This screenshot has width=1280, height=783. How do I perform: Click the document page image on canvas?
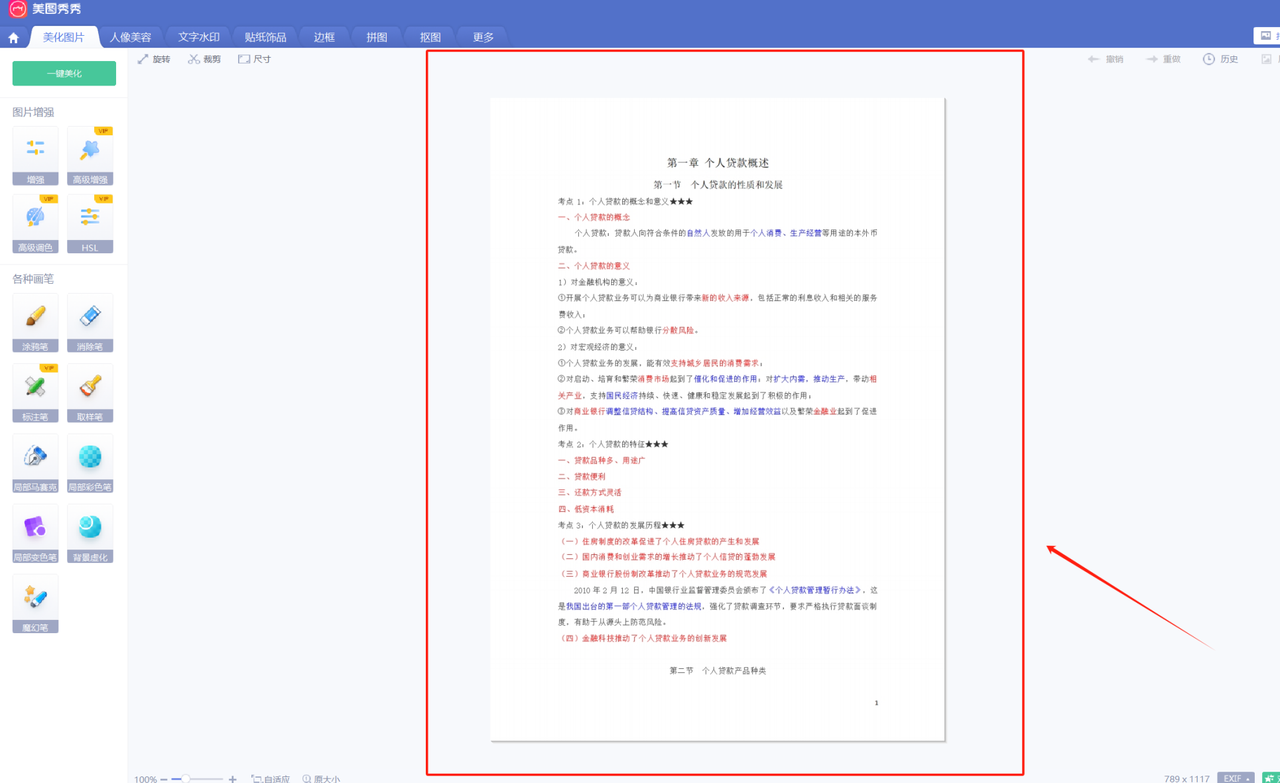point(717,419)
